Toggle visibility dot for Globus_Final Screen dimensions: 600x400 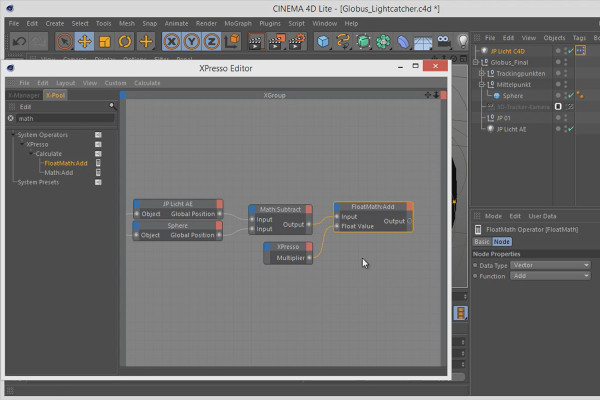coord(558,62)
